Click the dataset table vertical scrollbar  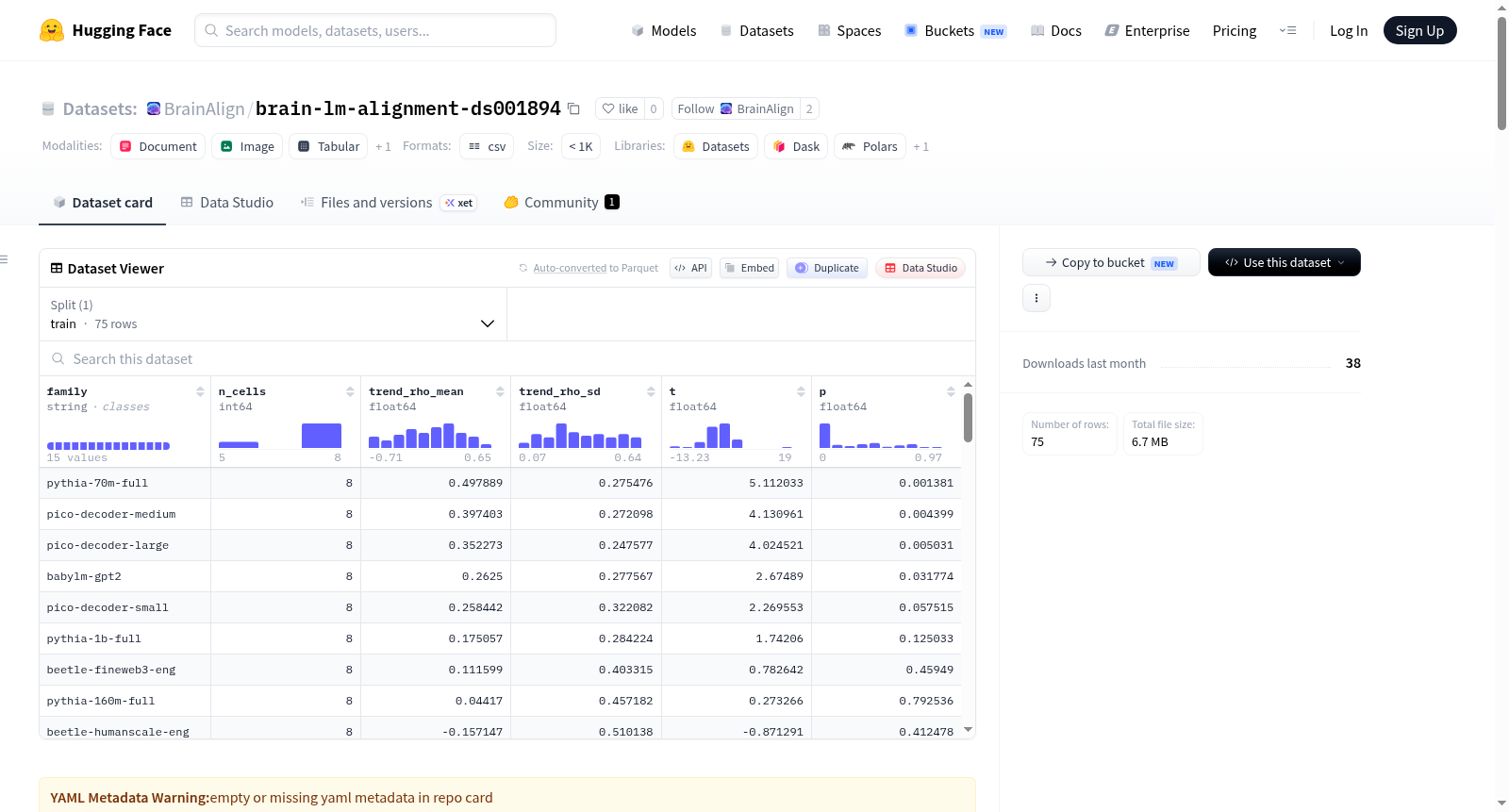coord(968,417)
